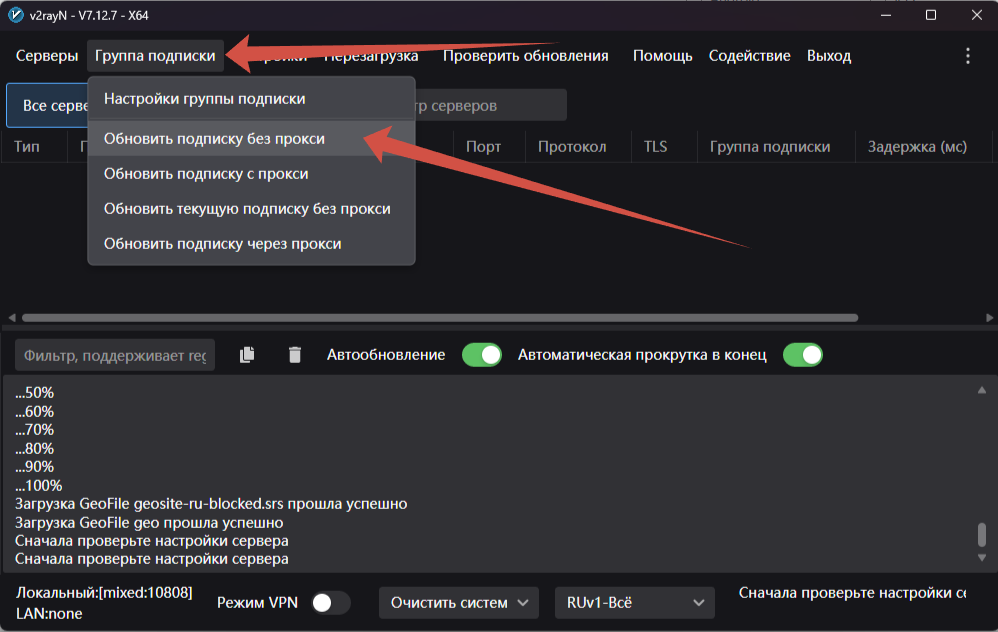Clear the log with the trash icon
The image size is (998, 632).
tap(295, 355)
